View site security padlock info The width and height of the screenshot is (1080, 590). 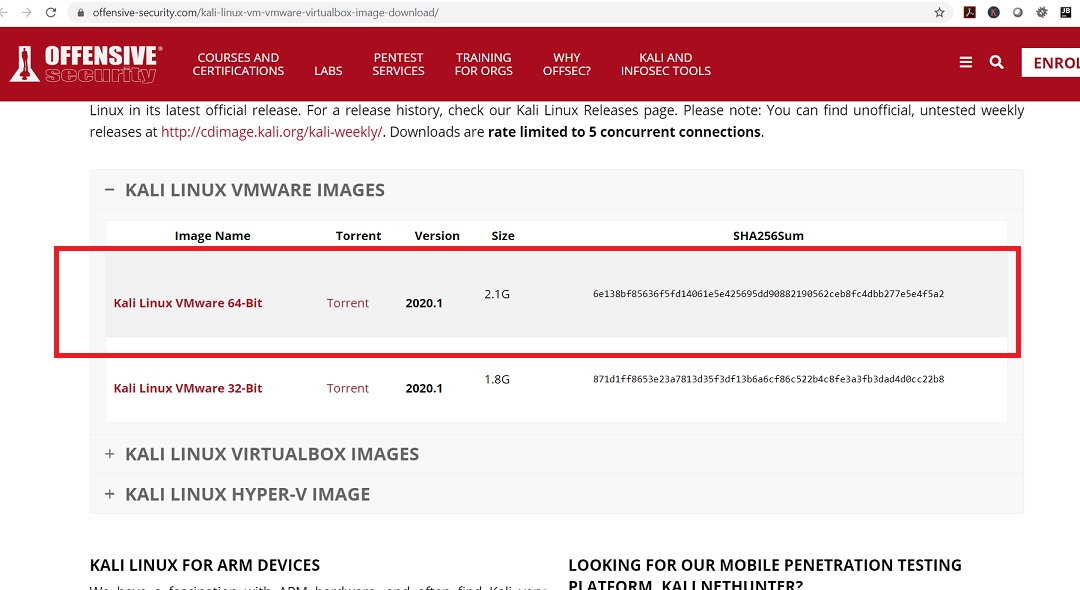[x=81, y=12]
